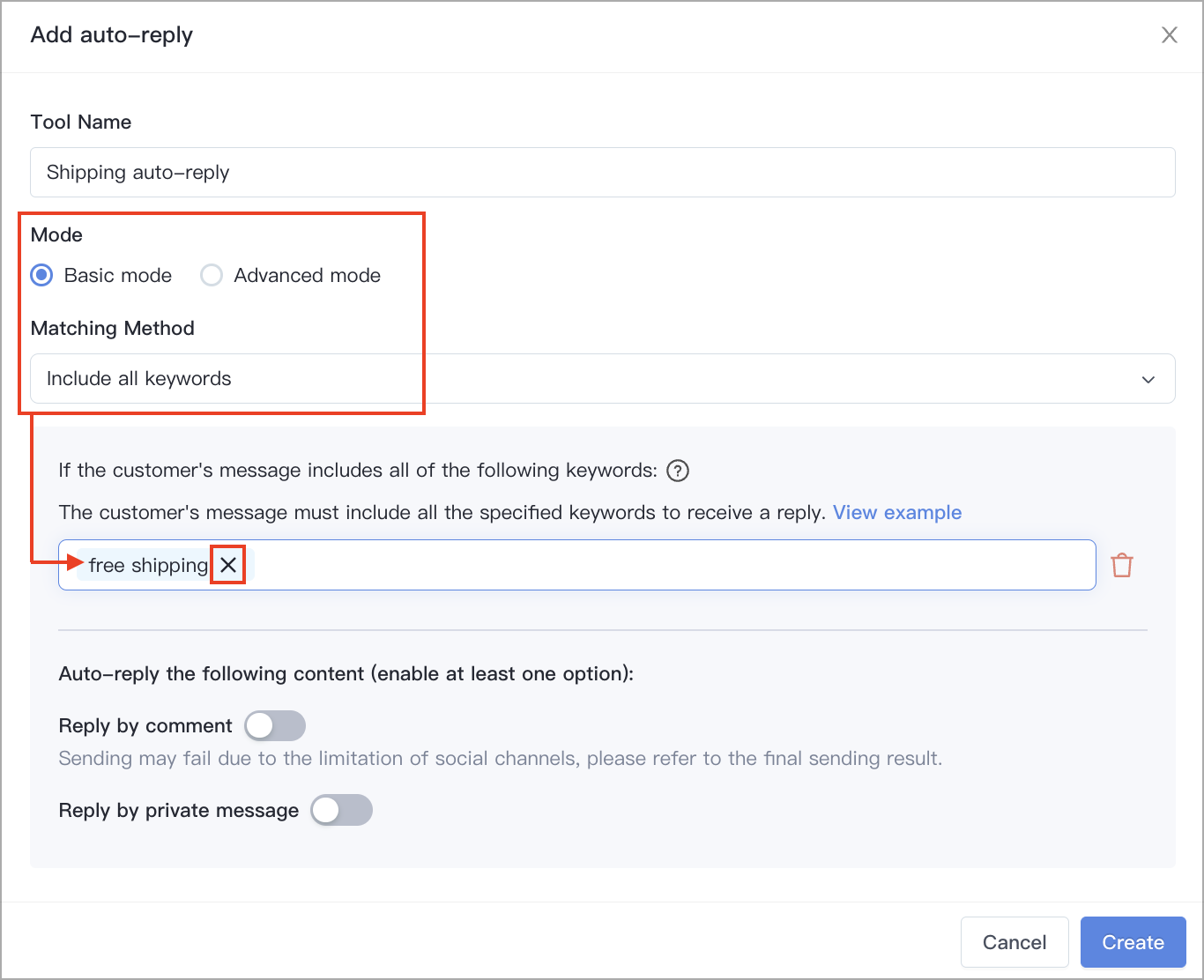Open the 'Include all keywords' combo box

(x=603, y=379)
